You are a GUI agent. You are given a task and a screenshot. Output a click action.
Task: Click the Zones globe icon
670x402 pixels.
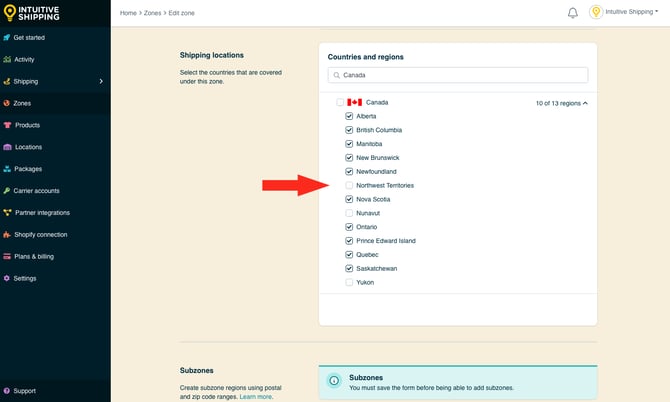(8, 103)
